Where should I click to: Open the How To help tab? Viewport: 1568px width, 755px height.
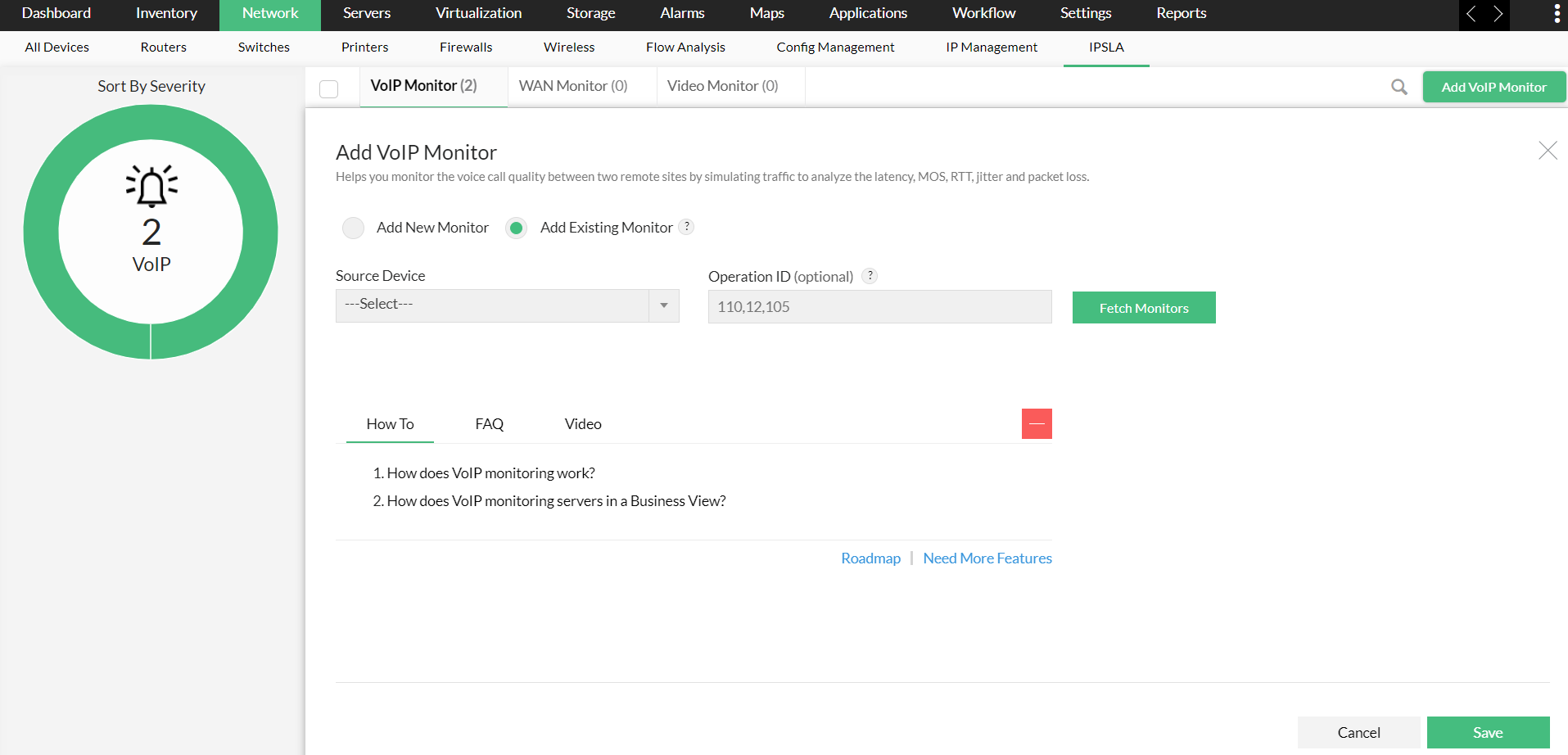[x=390, y=424]
